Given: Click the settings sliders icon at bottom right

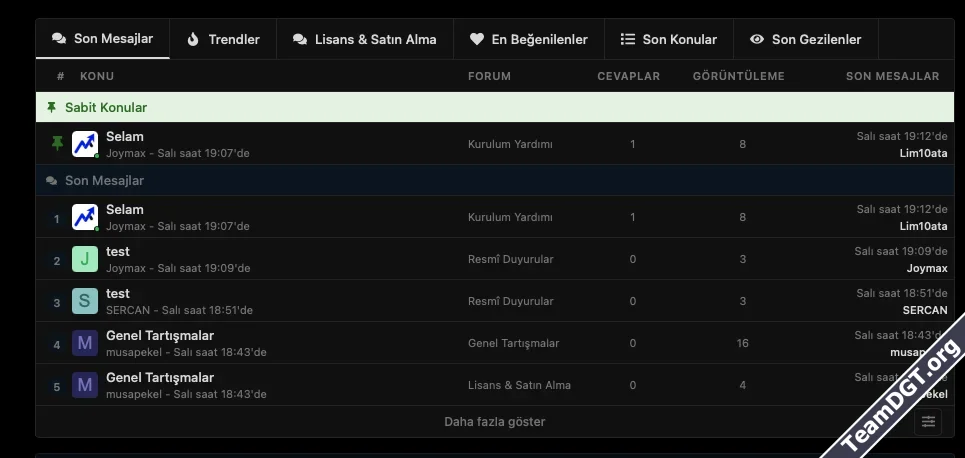Looking at the screenshot, I should click(928, 421).
